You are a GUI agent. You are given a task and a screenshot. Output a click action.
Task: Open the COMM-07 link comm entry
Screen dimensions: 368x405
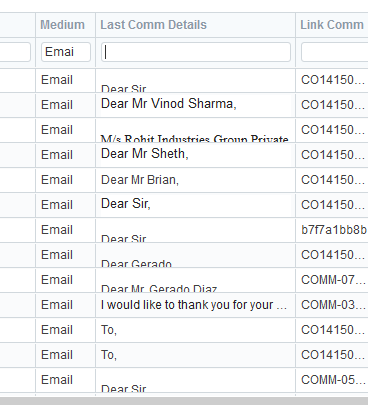333,280
